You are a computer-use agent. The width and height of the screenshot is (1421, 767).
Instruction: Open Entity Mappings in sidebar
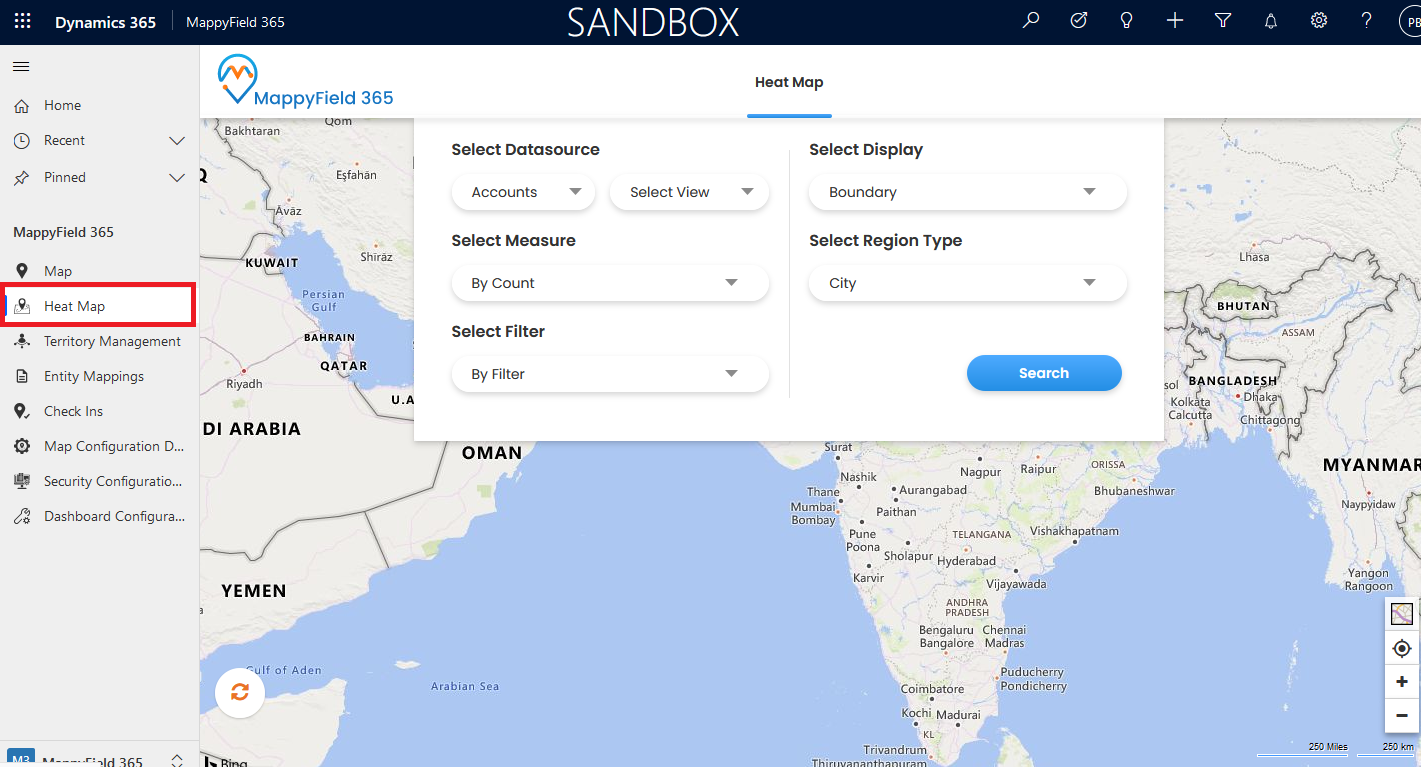(x=94, y=376)
